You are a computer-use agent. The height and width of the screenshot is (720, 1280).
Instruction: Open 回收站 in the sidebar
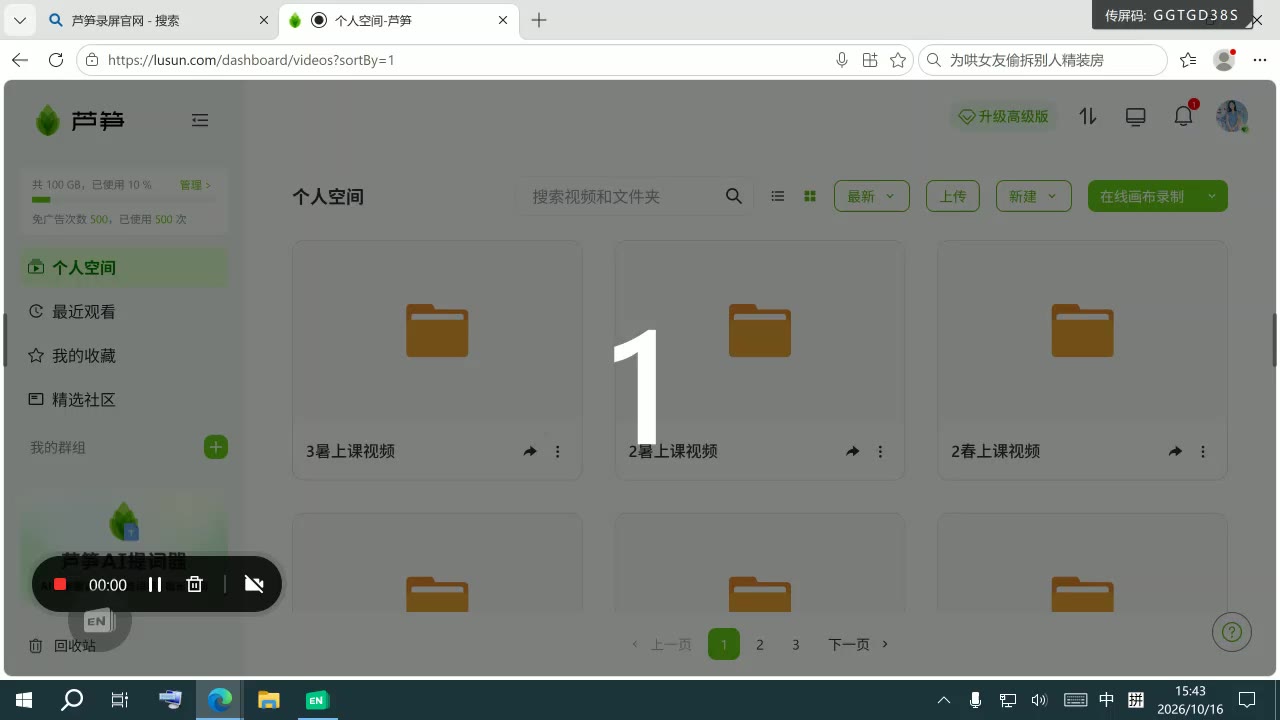(62, 645)
